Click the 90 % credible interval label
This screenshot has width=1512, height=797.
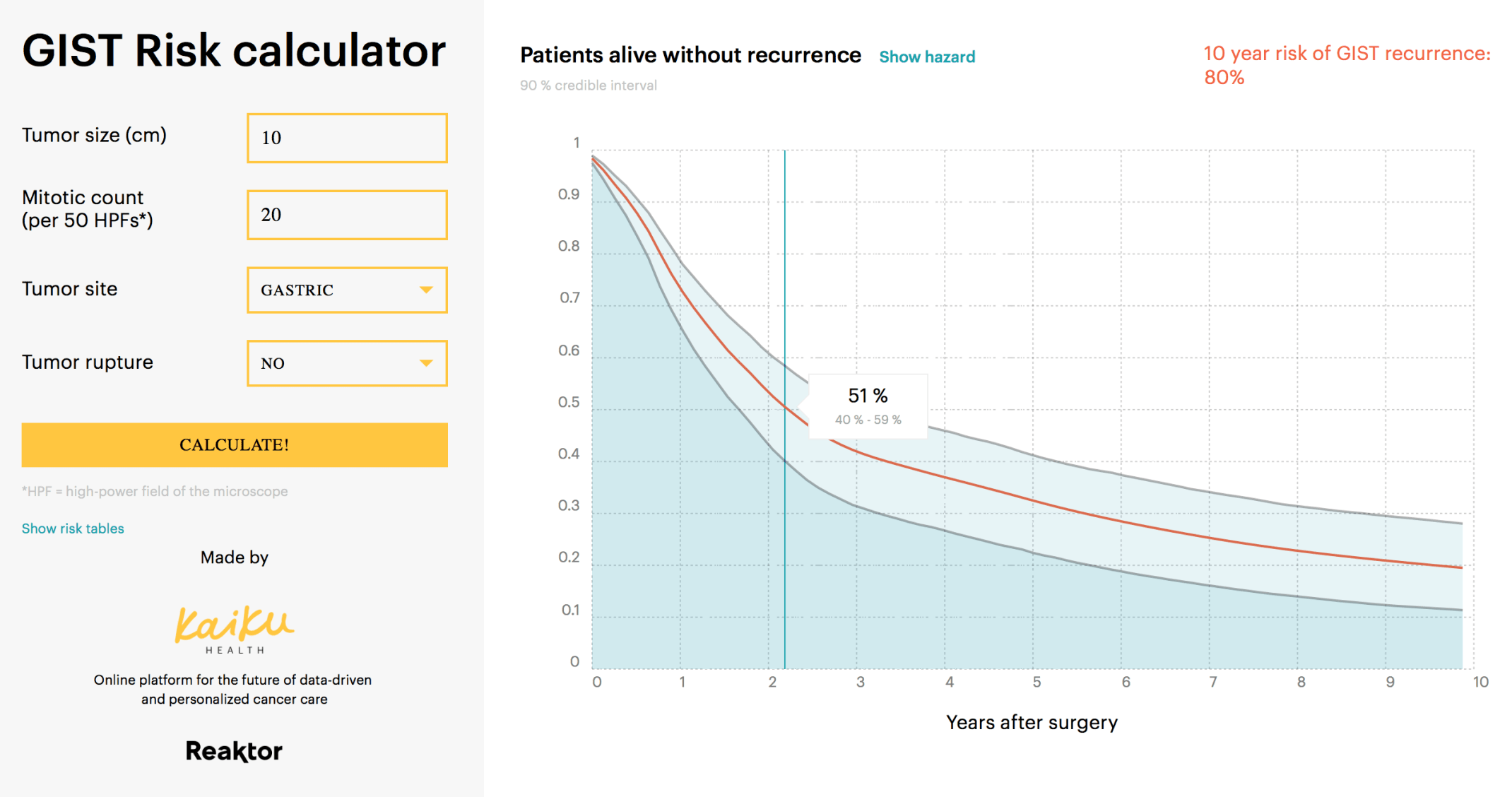[588, 85]
